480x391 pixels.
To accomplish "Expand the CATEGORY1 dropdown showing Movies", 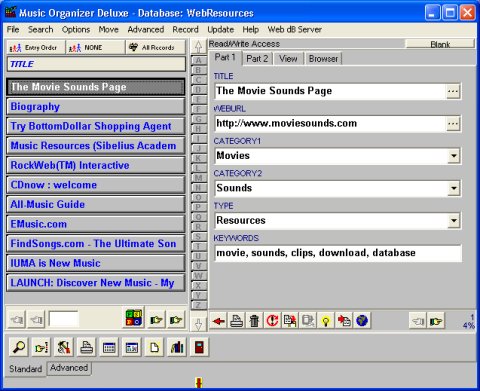I will [x=453, y=156].
